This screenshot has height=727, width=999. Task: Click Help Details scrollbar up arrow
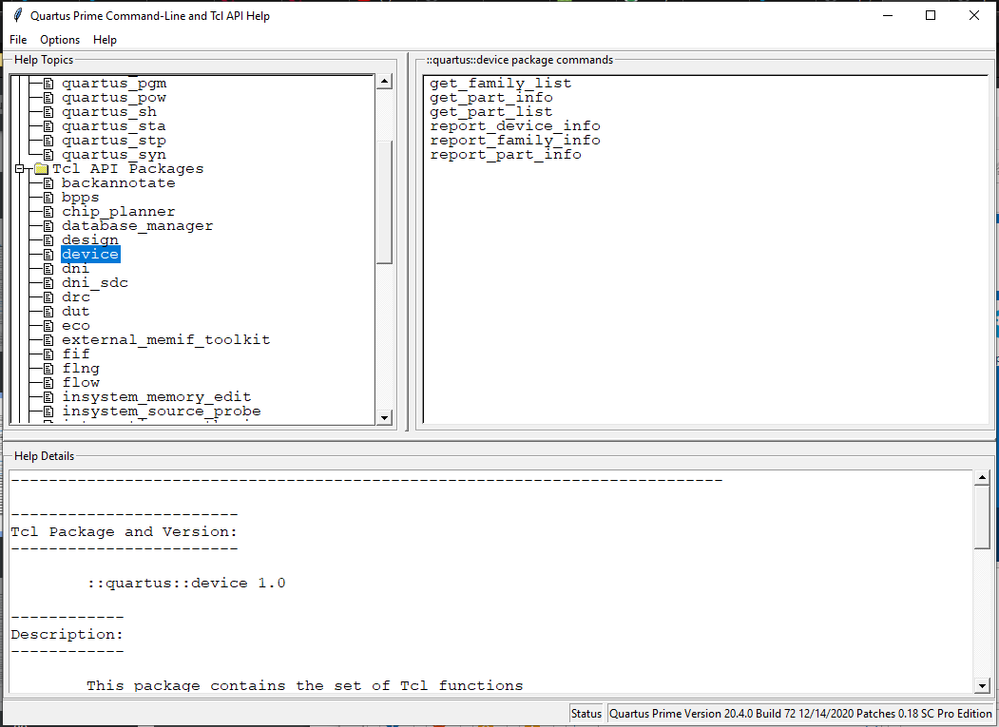point(982,477)
